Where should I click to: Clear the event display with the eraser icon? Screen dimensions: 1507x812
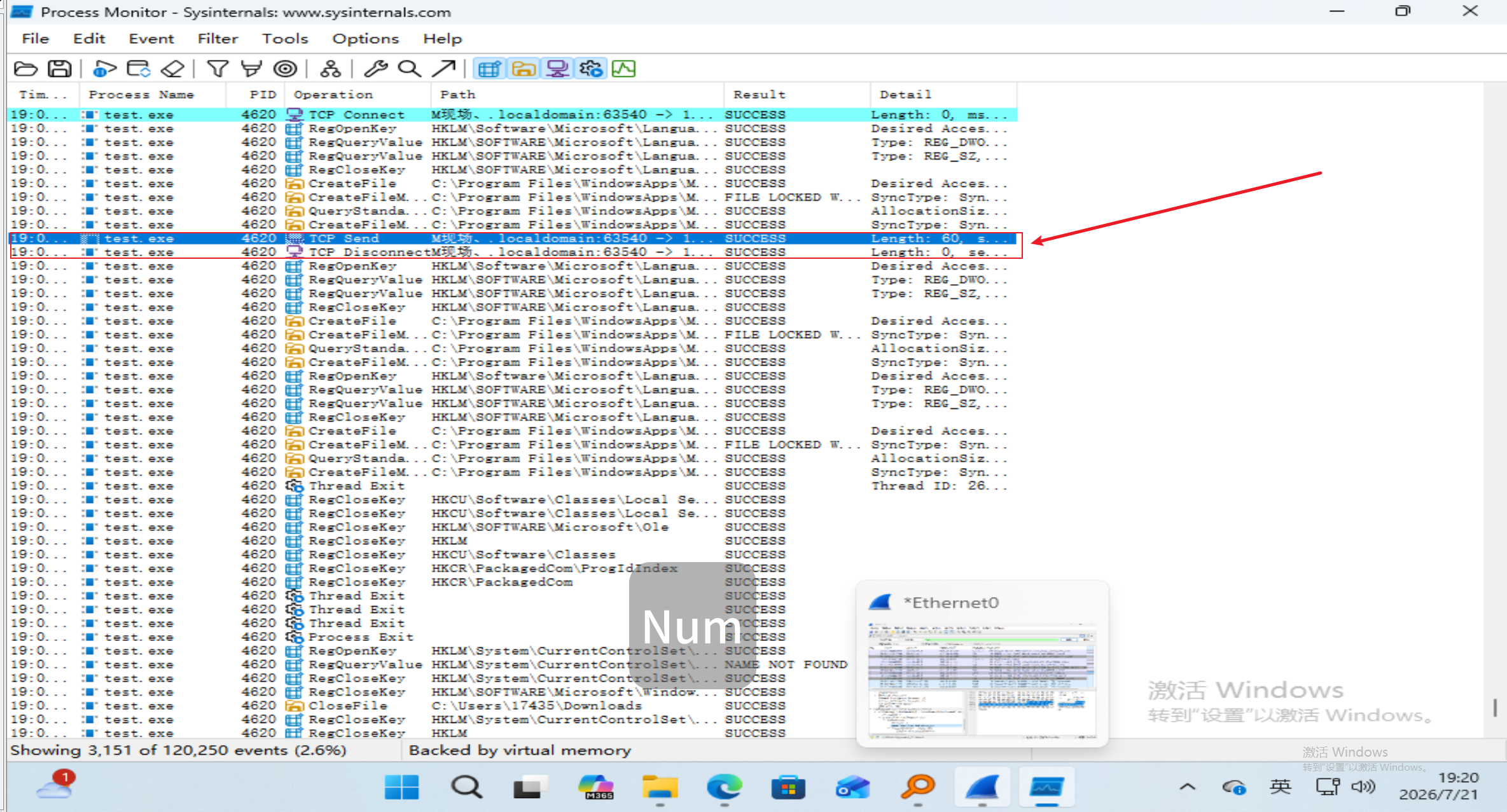172,69
